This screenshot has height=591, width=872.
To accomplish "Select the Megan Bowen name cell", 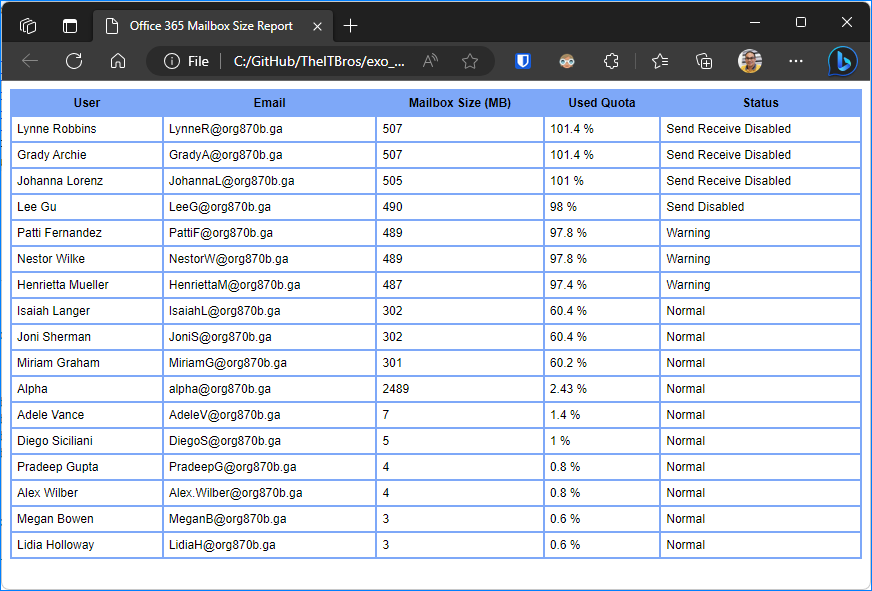I will pos(87,519).
